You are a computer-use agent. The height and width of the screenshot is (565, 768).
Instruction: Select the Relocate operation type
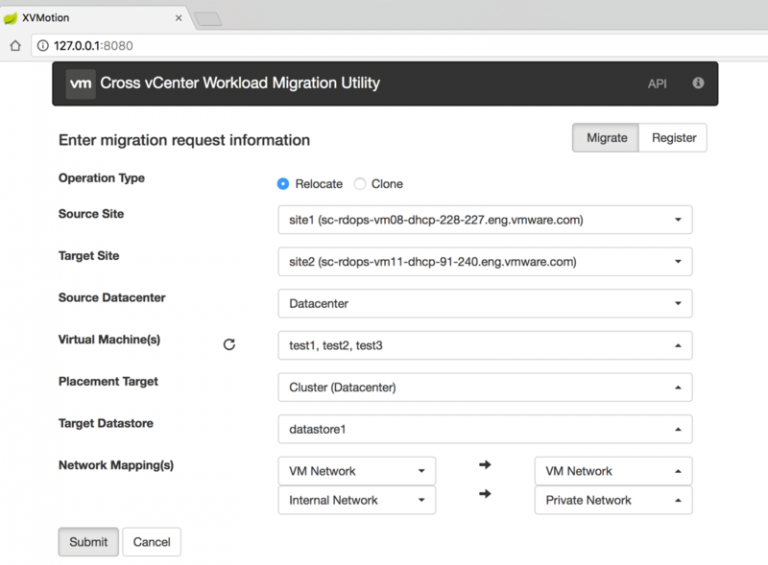click(x=283, y=184)
